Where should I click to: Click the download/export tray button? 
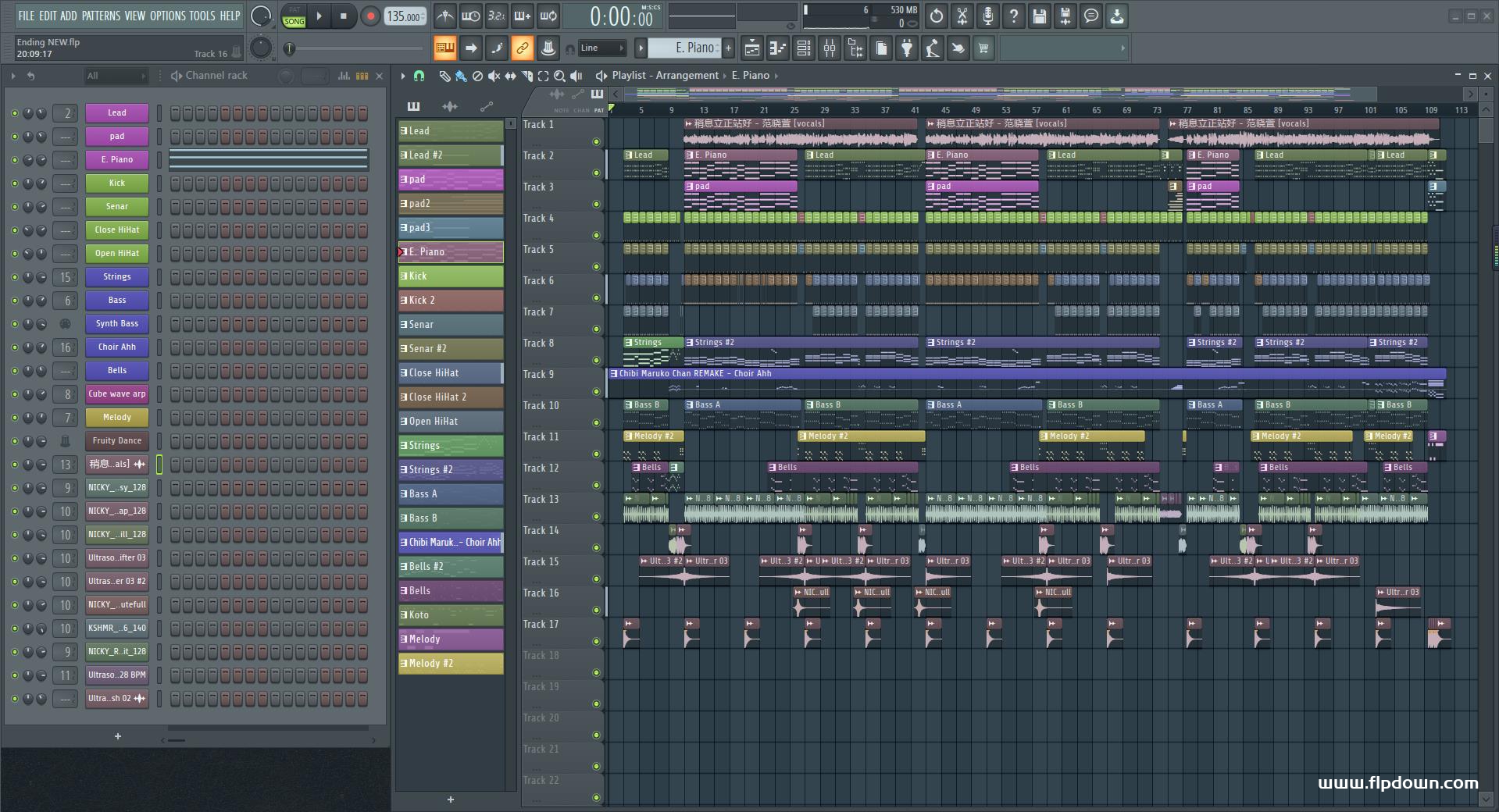tap(1117, 16)
